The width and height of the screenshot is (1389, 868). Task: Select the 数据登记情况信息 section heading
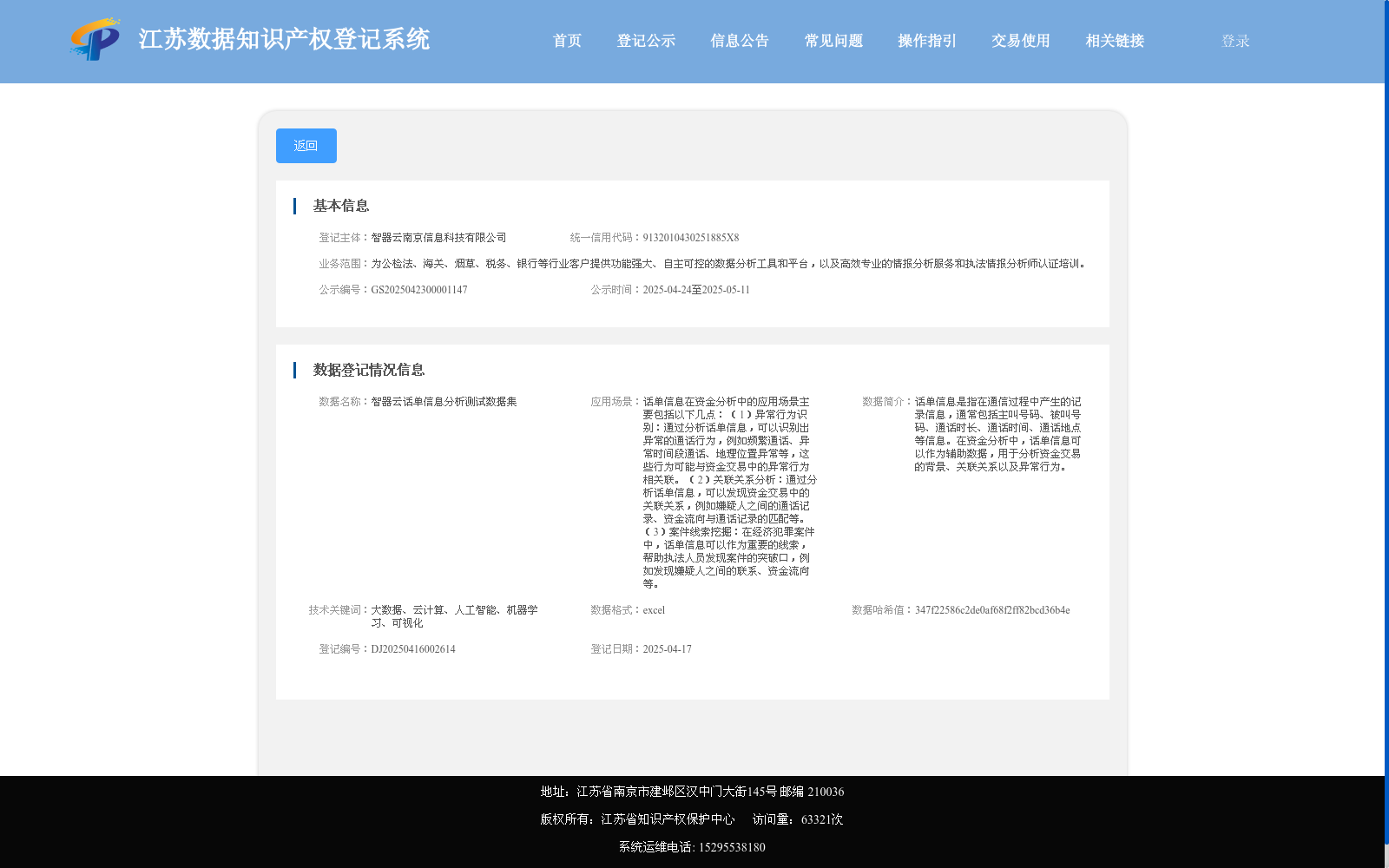[369, 370]
